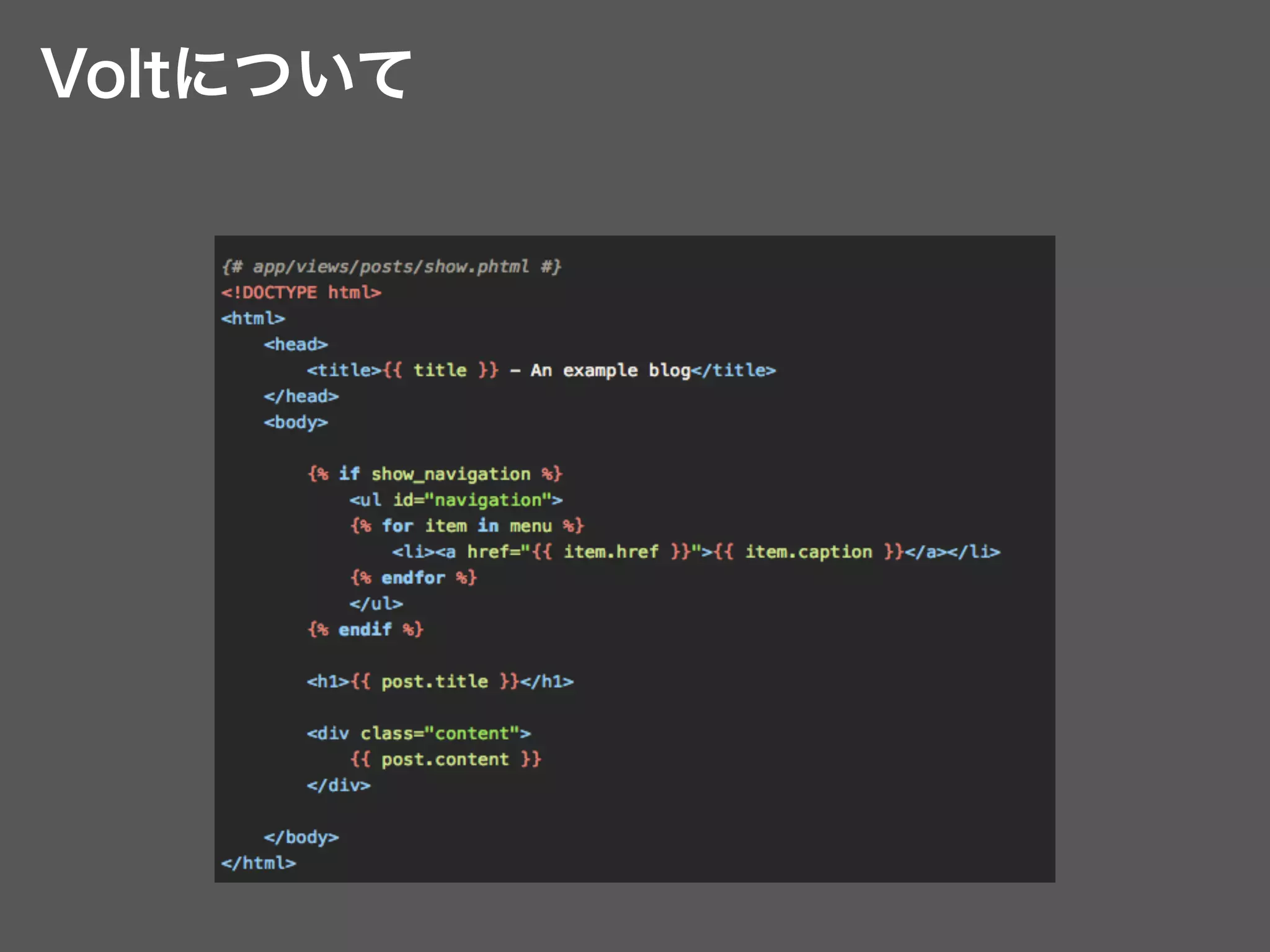The image size is (1270, 952).
Task: Click the <!DOCTYPE html> line
Action: pyautogui.click(x=301, y=293)
